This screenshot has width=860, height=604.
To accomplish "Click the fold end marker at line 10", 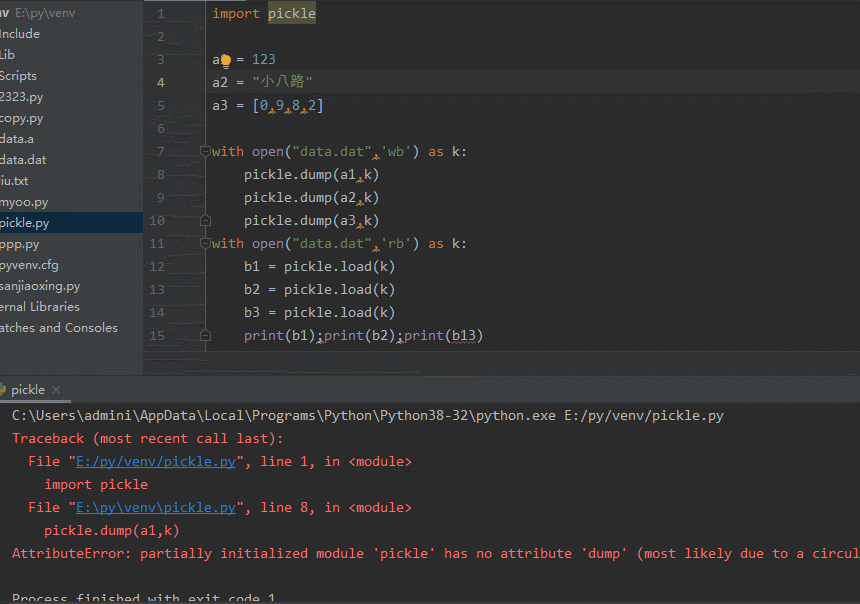I will [x=205, y=221].
